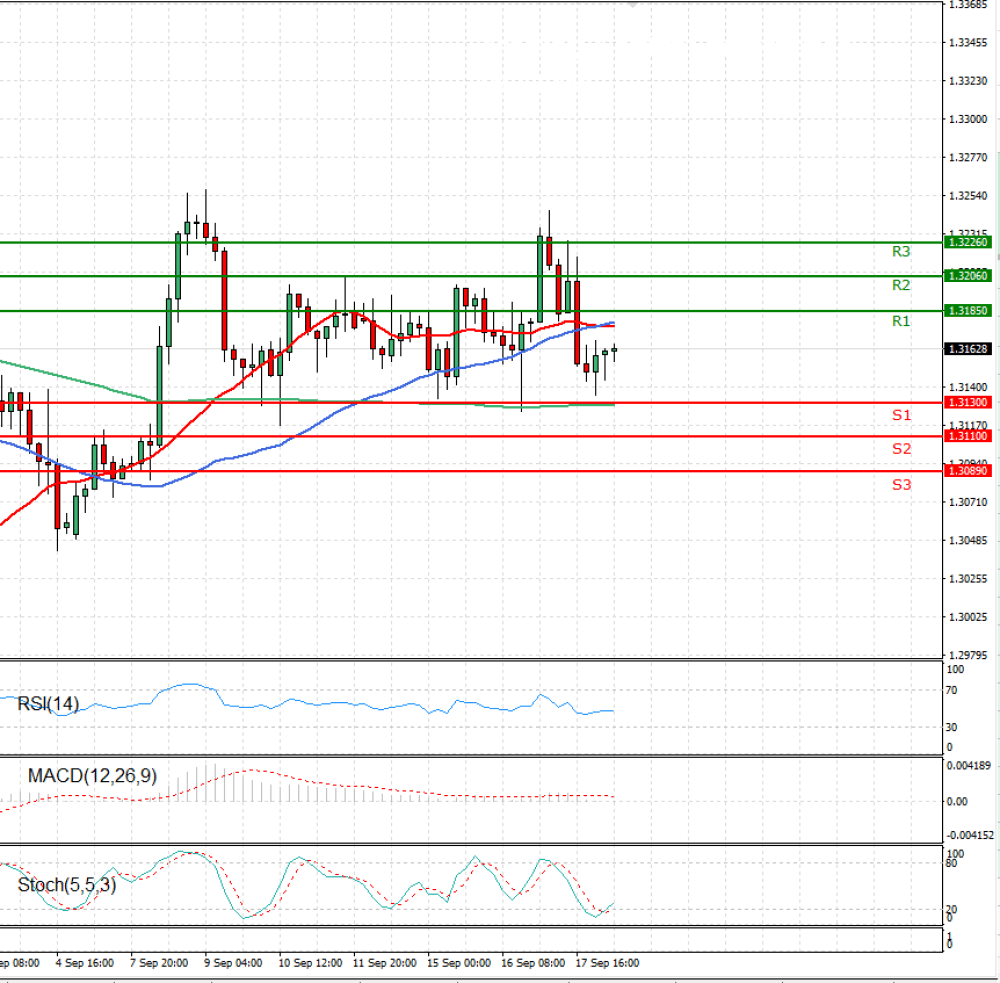Select the R1 resistance label
This screenshot has width=1000, height=983.
tap(901, 321)
